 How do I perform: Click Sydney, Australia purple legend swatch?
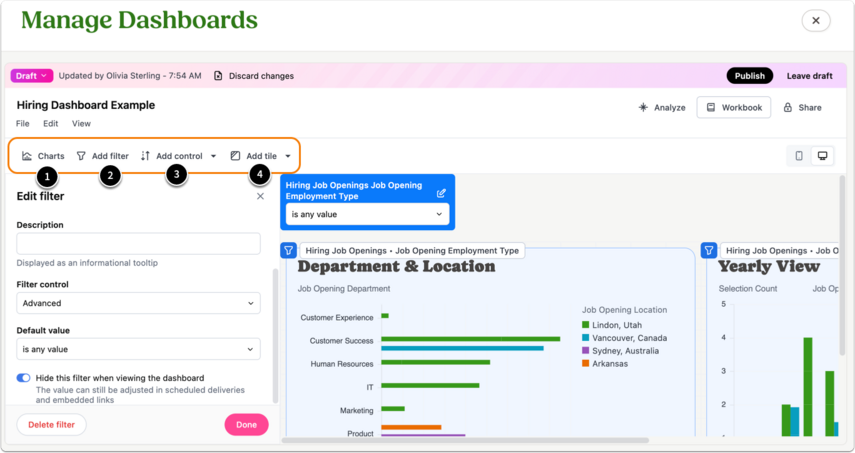pyautogui.click(x=586, y=351)
